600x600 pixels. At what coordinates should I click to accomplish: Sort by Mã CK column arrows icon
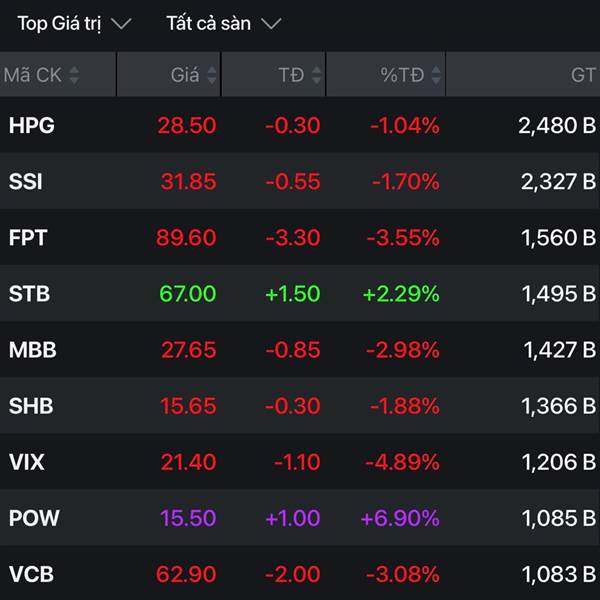tap(74, 75)
